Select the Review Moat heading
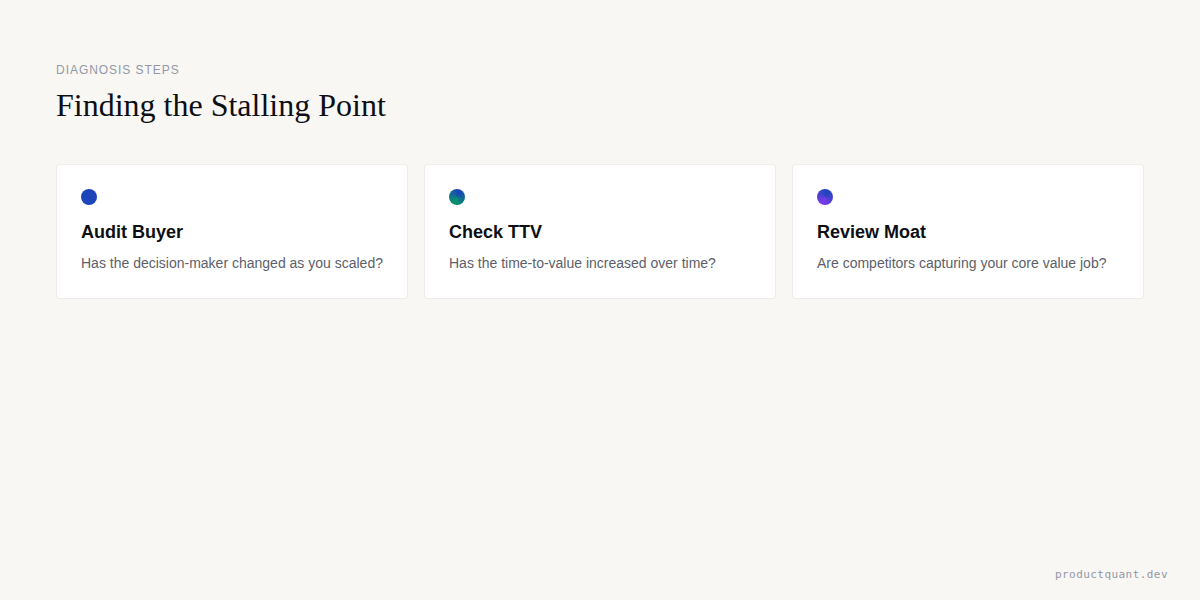Image resolution: width=1200 pixels, height=600 pixels. pyautogui.click(x=871, y=232)
